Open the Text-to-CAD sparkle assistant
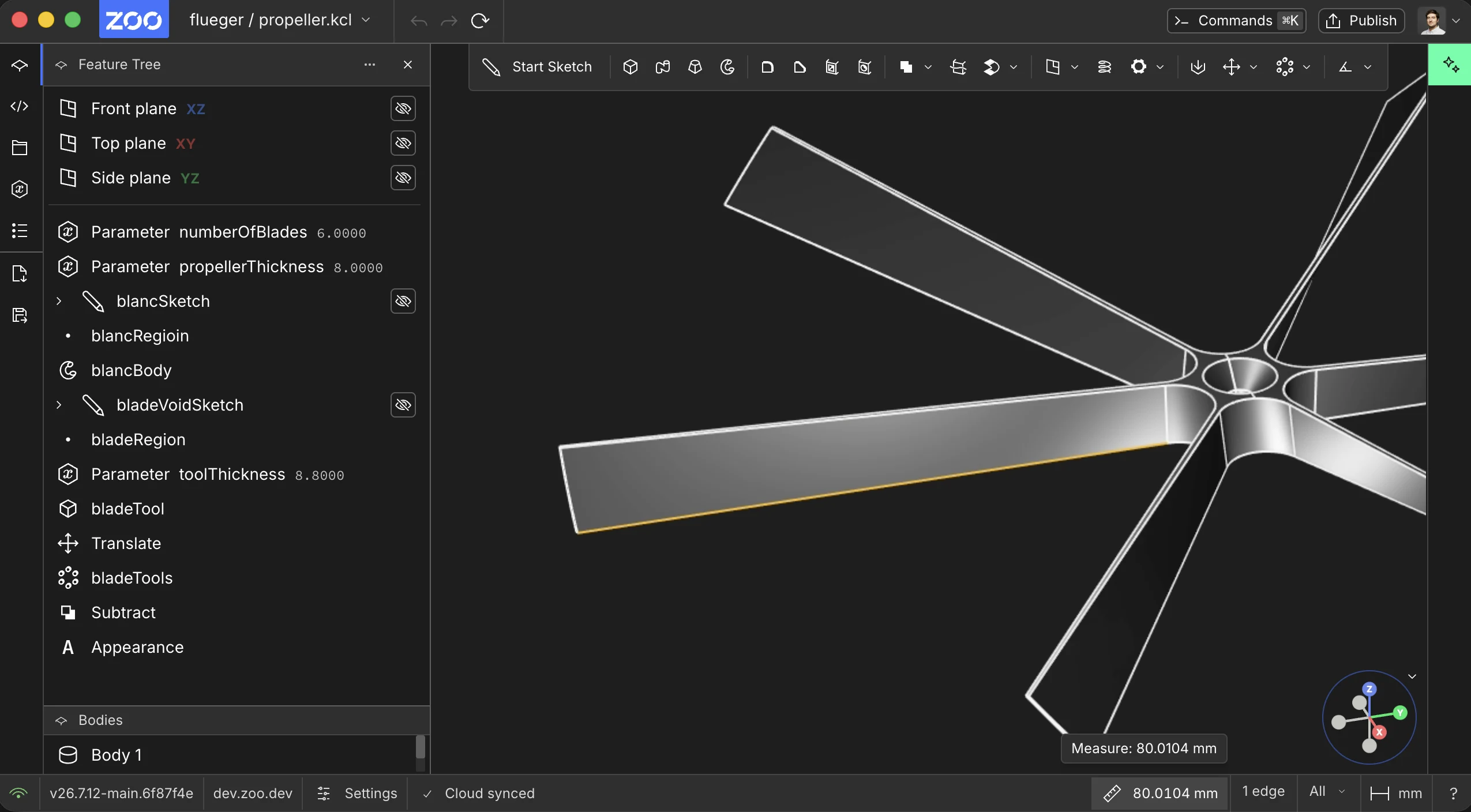 pos(1450,64)
